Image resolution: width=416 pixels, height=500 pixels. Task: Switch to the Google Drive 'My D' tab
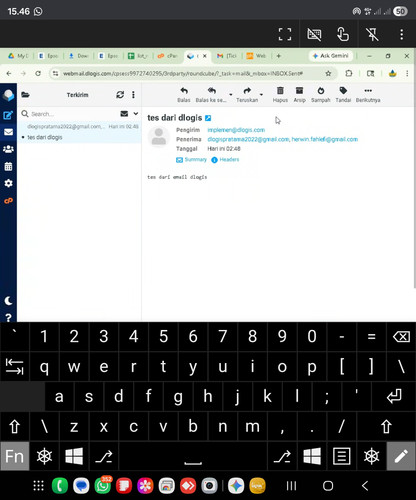pos(18,56)
